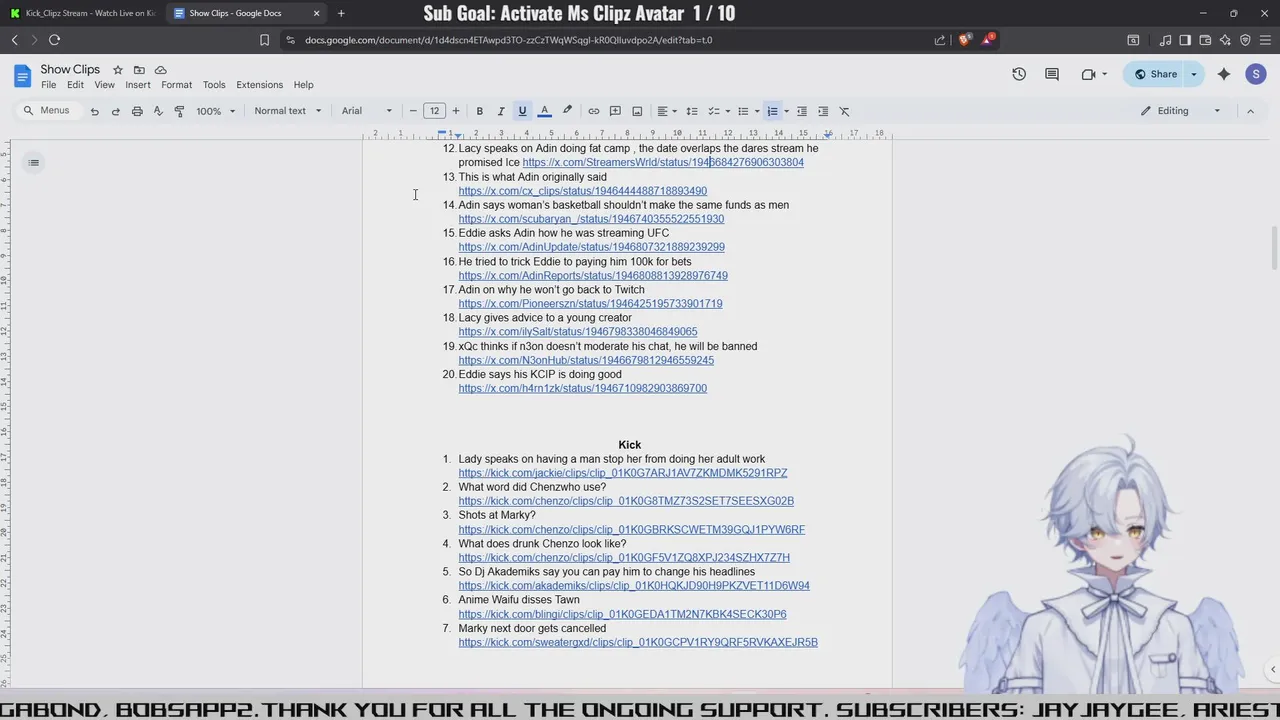
Task: Open the Help menu
Action: pyautogui.click(x=303, y=85)
